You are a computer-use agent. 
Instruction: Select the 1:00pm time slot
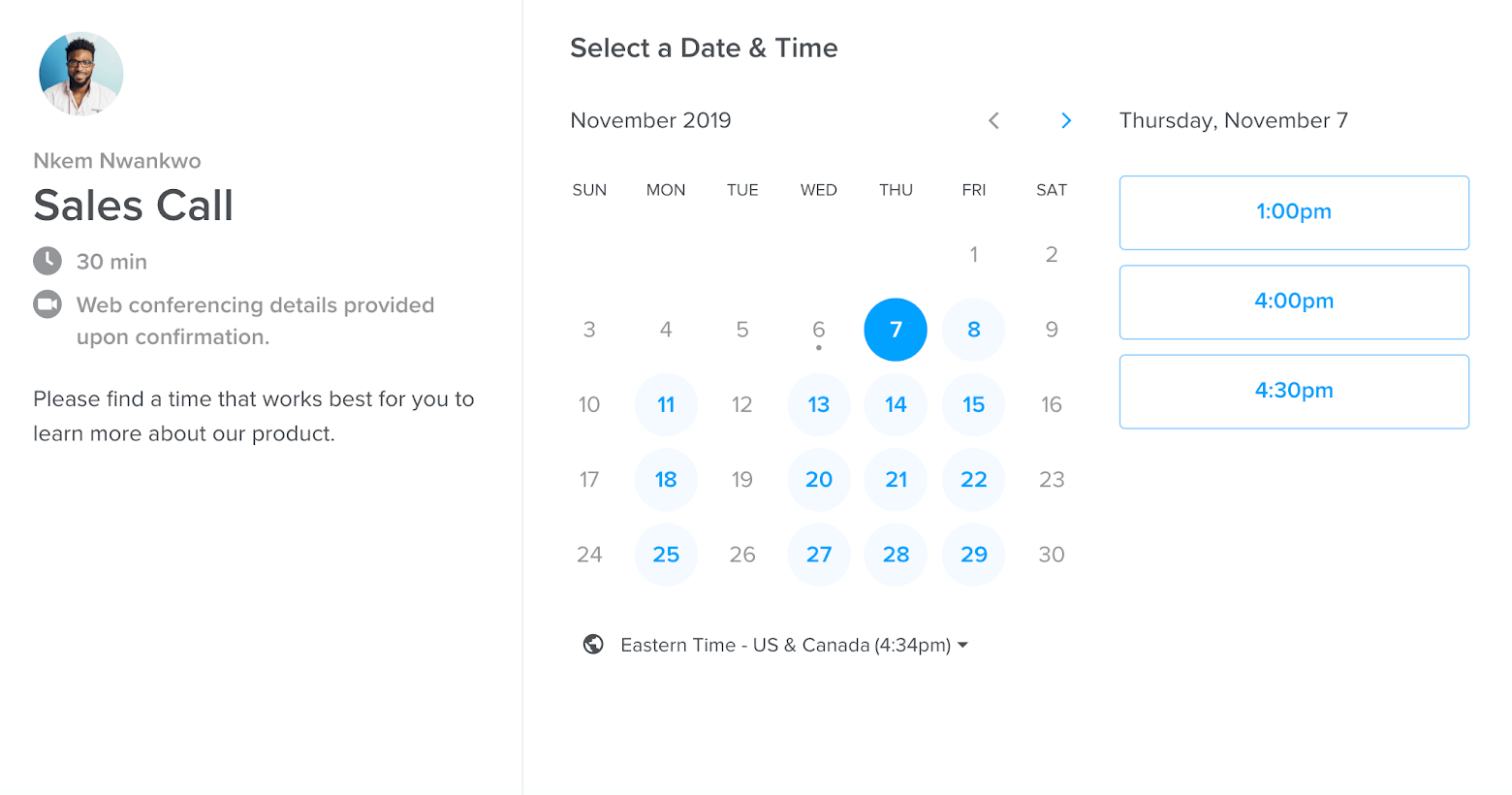pos(1294,212)
